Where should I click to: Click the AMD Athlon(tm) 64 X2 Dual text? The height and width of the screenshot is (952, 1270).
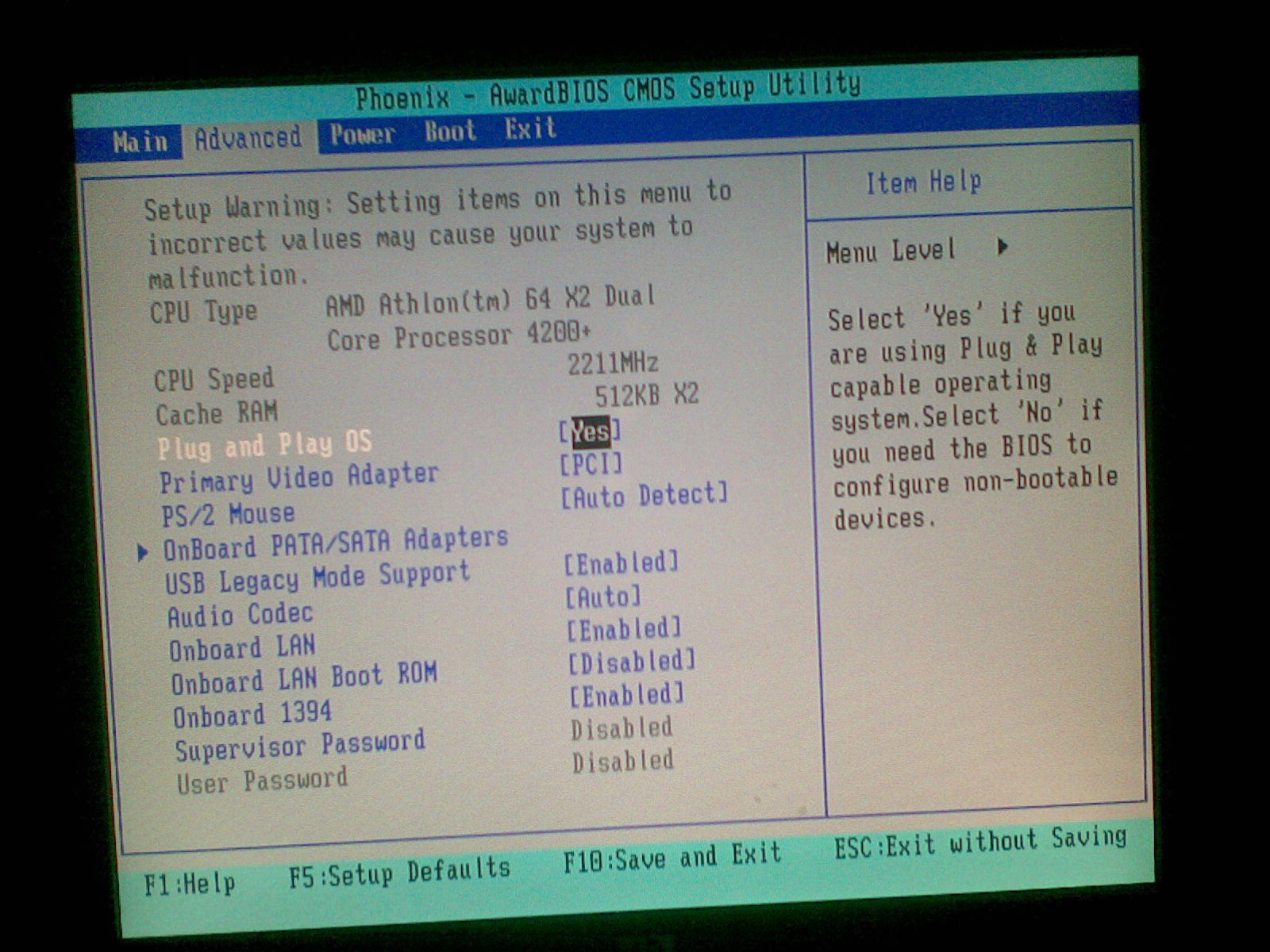click(491, 301)
